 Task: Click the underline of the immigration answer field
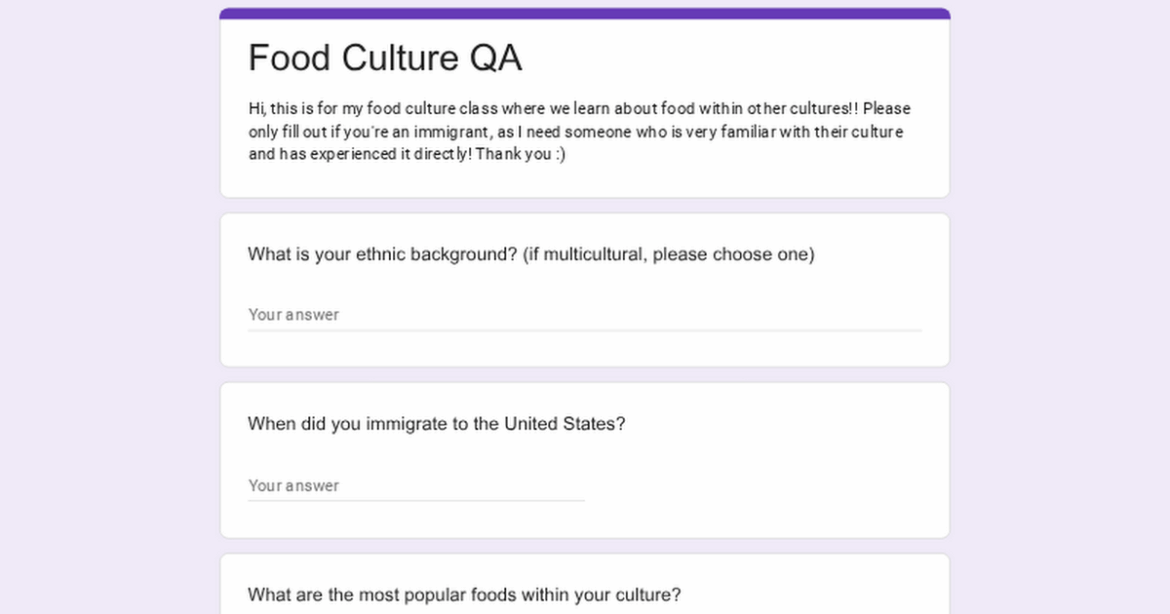point(417,498)
